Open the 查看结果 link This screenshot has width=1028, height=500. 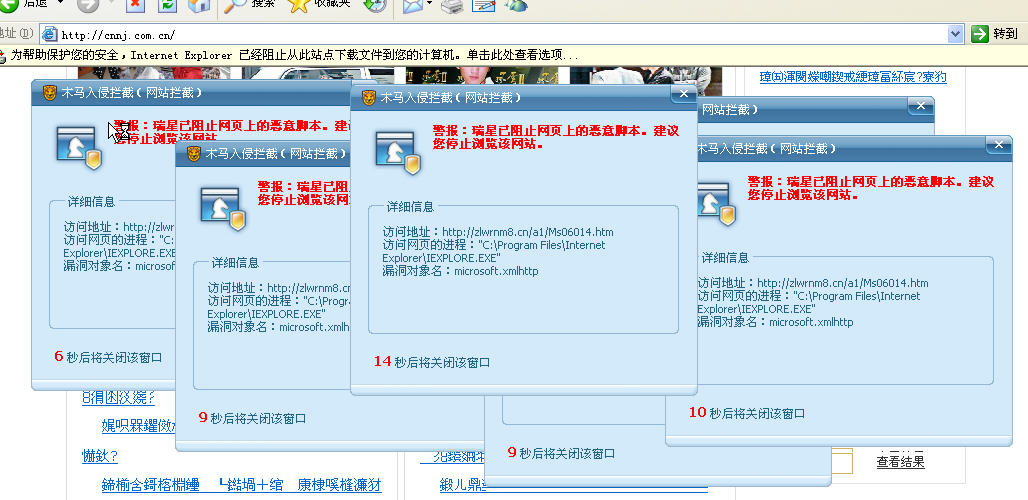(900, 462)
